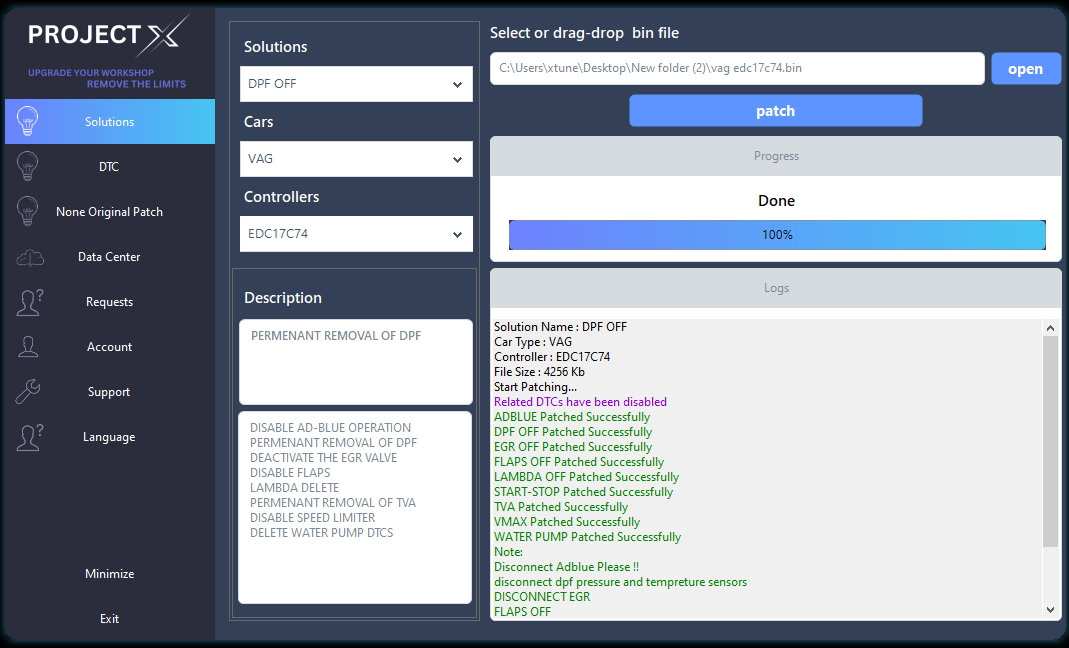Click the Solutions lightbulb icon in sidebar
The height and width of the screenshot is (648, 1069).
(27, 121)
